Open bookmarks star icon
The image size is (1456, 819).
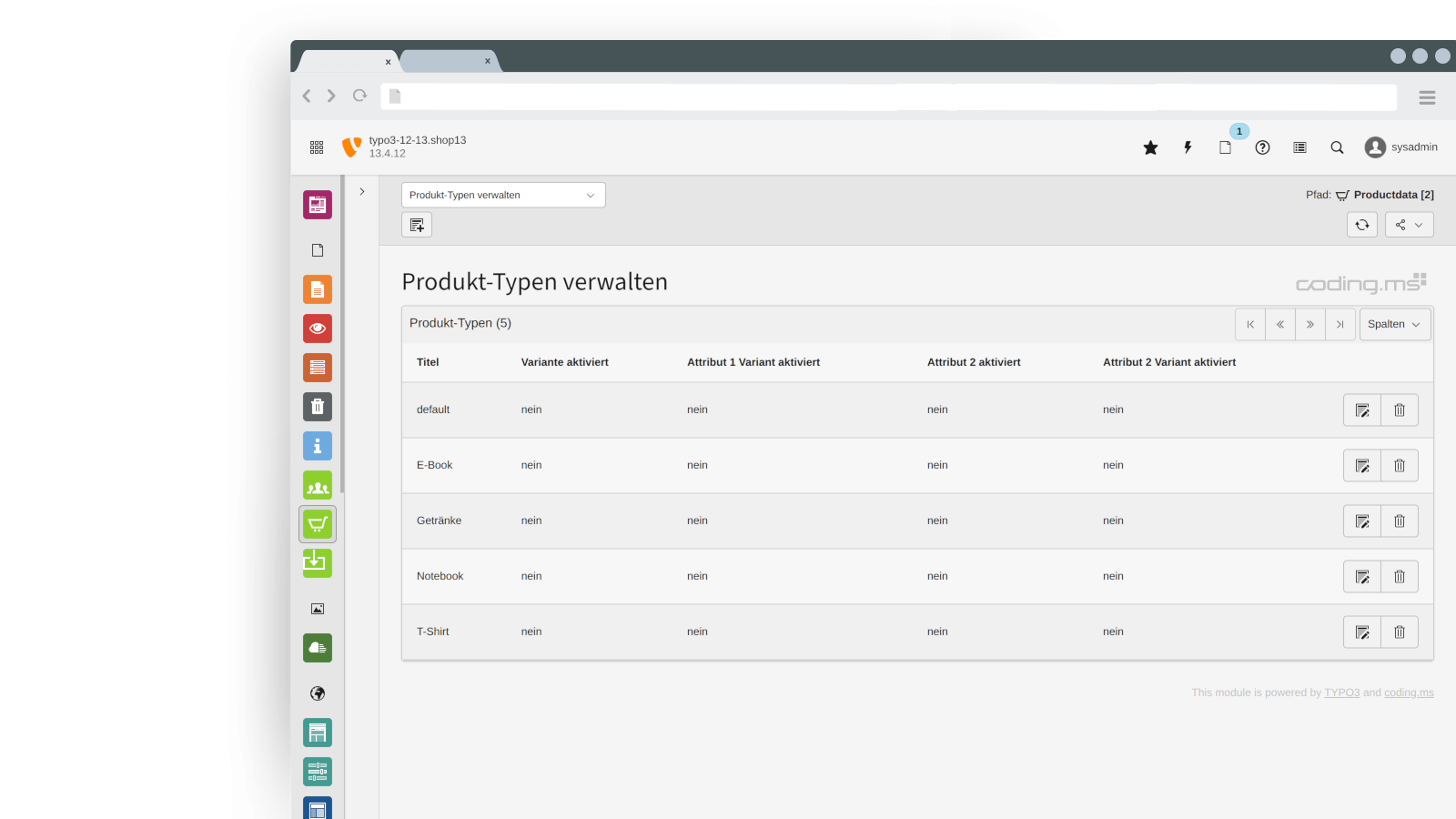1150,147
